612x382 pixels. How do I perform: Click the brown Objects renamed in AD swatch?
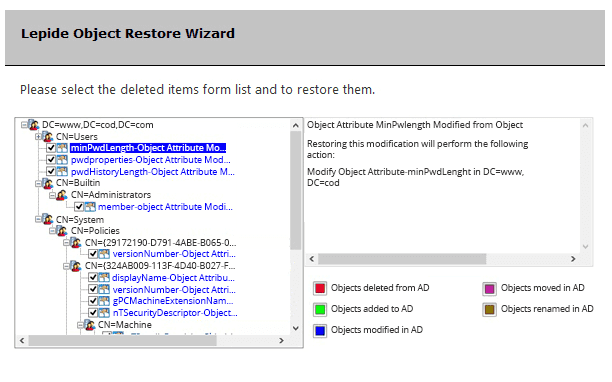tap(489, 309)
